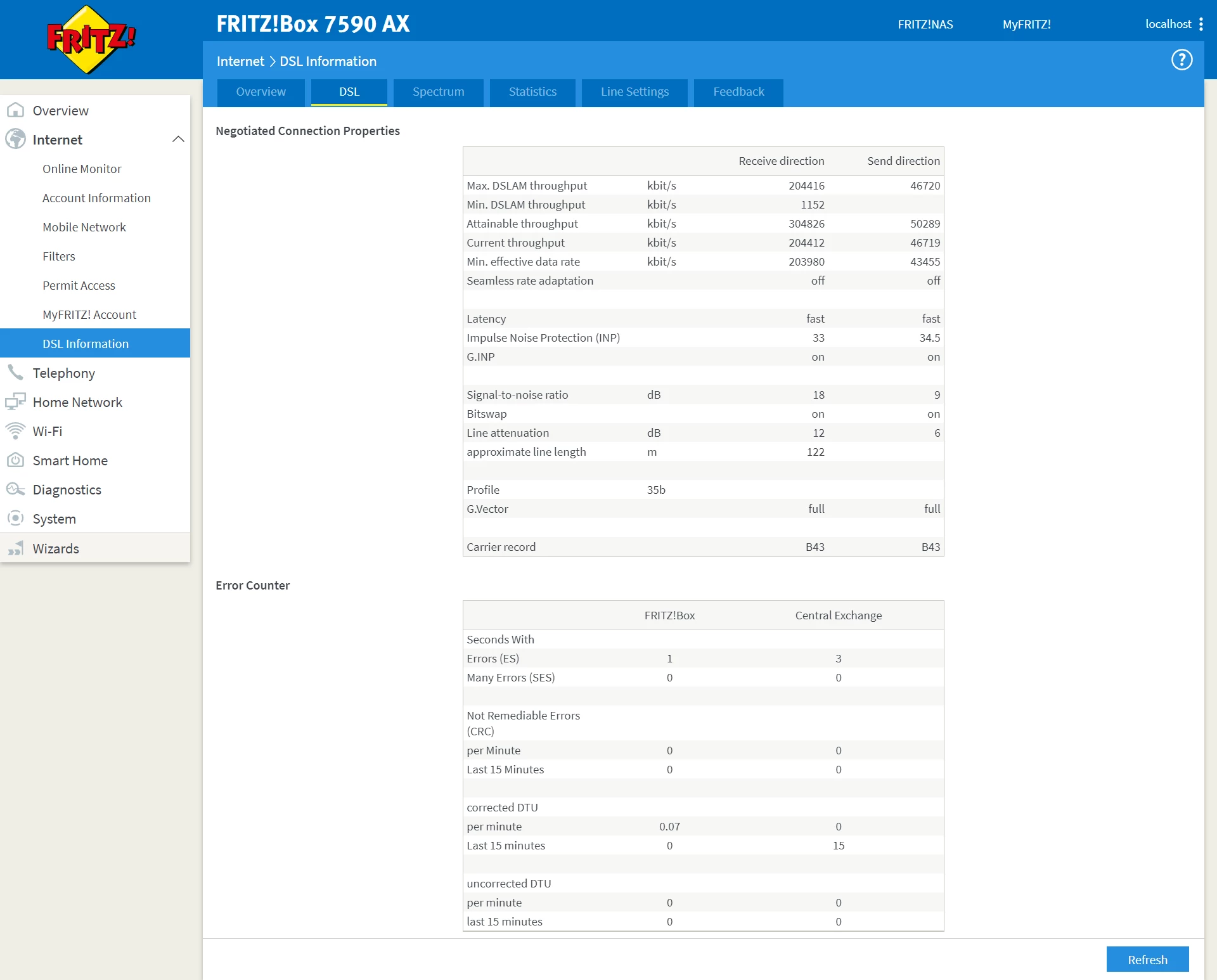Switch to the Spectrum tab
This screenshot has width=1217, height=980.
tap(438, 92)
